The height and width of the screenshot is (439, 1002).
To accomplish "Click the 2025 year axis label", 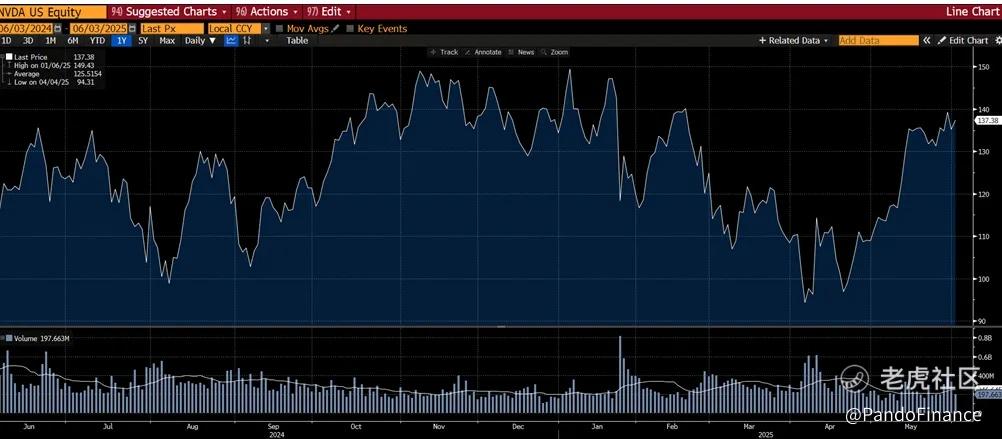I will [x=764, y=435].
